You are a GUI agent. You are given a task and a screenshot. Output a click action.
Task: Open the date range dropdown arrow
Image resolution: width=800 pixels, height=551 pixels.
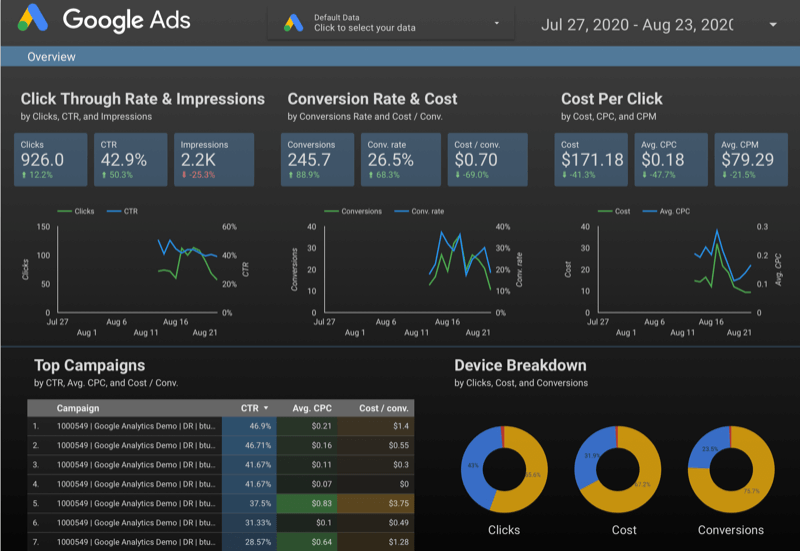click(773, 24)
